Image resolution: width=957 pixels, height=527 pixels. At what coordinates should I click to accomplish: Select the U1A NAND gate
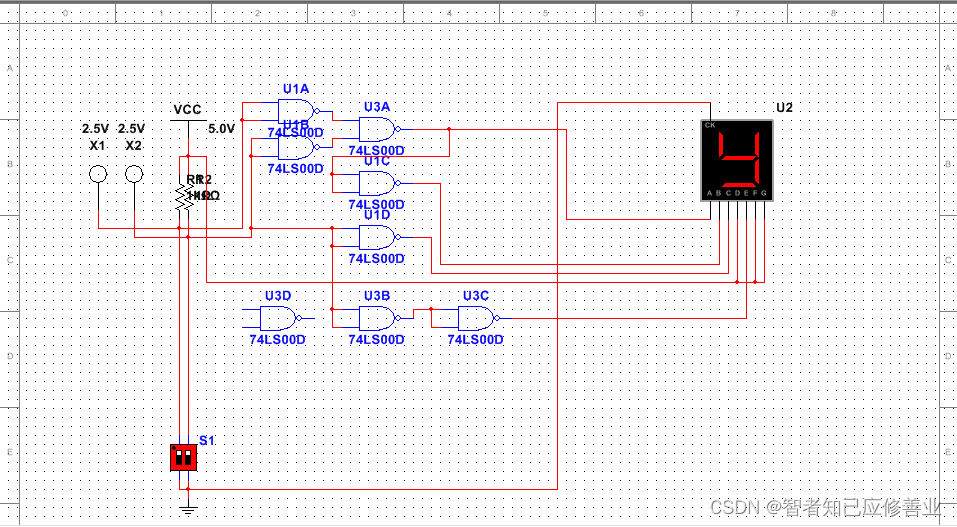297,111
